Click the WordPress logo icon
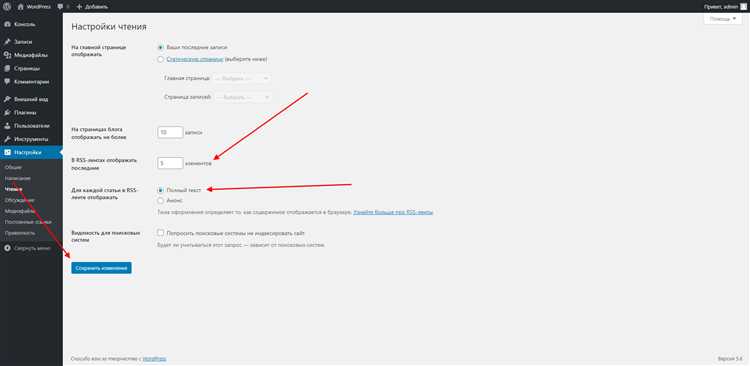 pyautogui.click(x=7, y=7)
